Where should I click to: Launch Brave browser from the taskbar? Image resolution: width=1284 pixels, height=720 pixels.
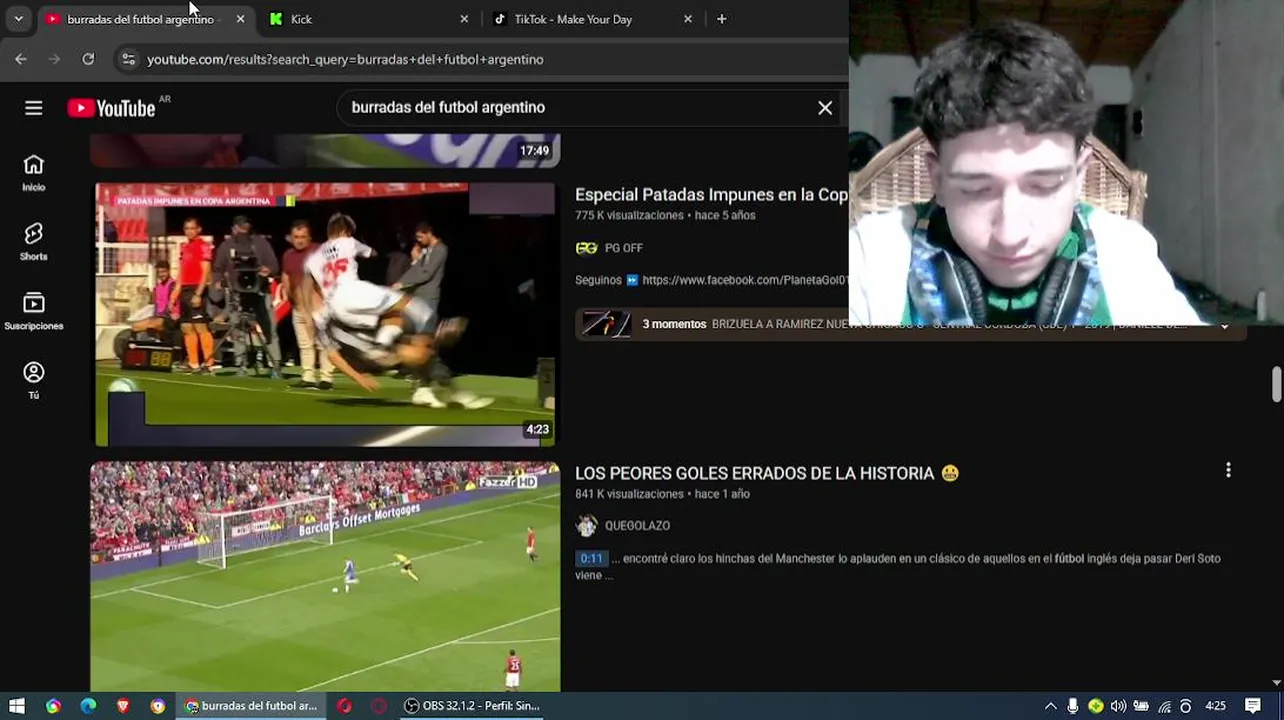[123, 706]
